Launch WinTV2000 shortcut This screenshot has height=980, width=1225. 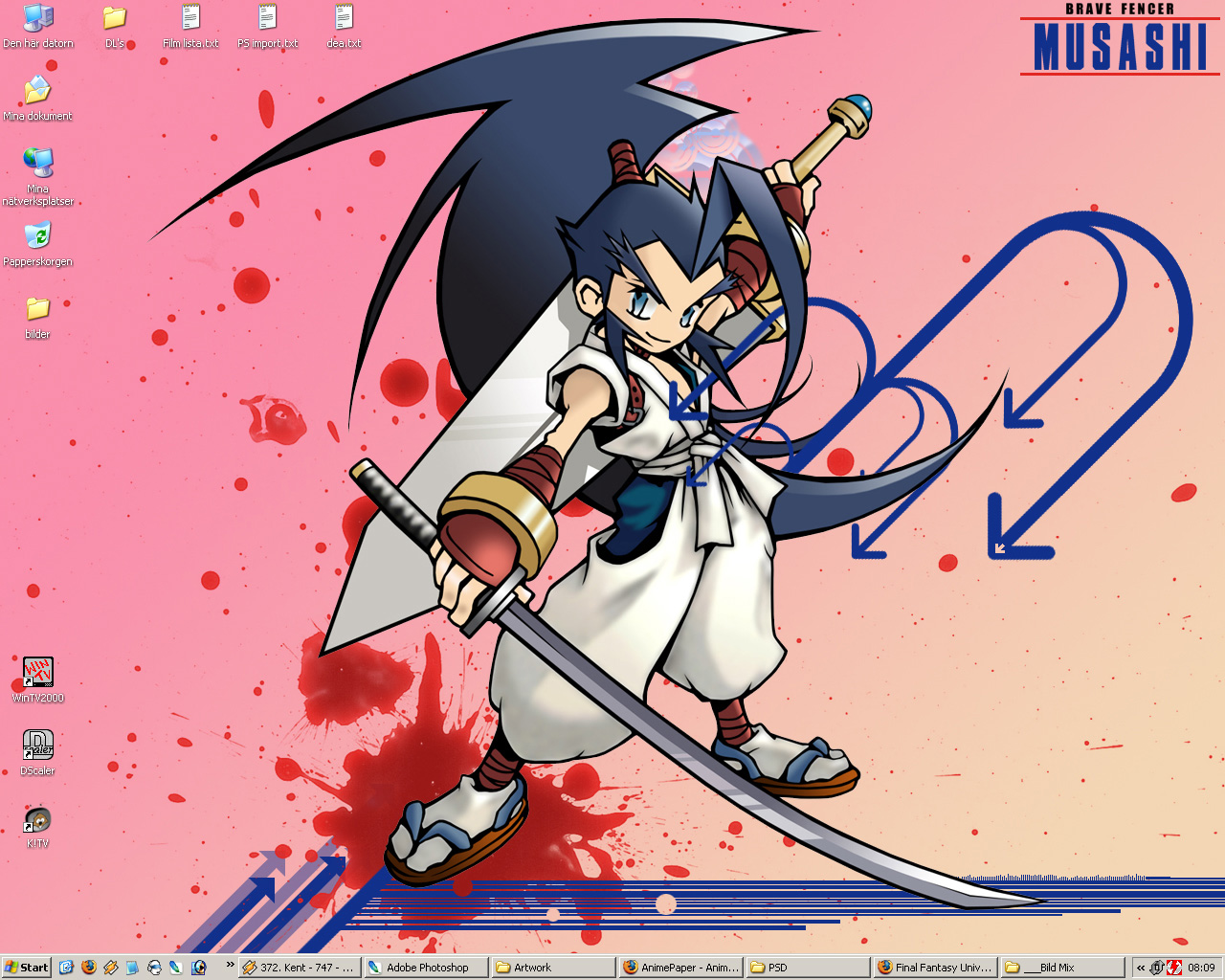tap(37, 680)
